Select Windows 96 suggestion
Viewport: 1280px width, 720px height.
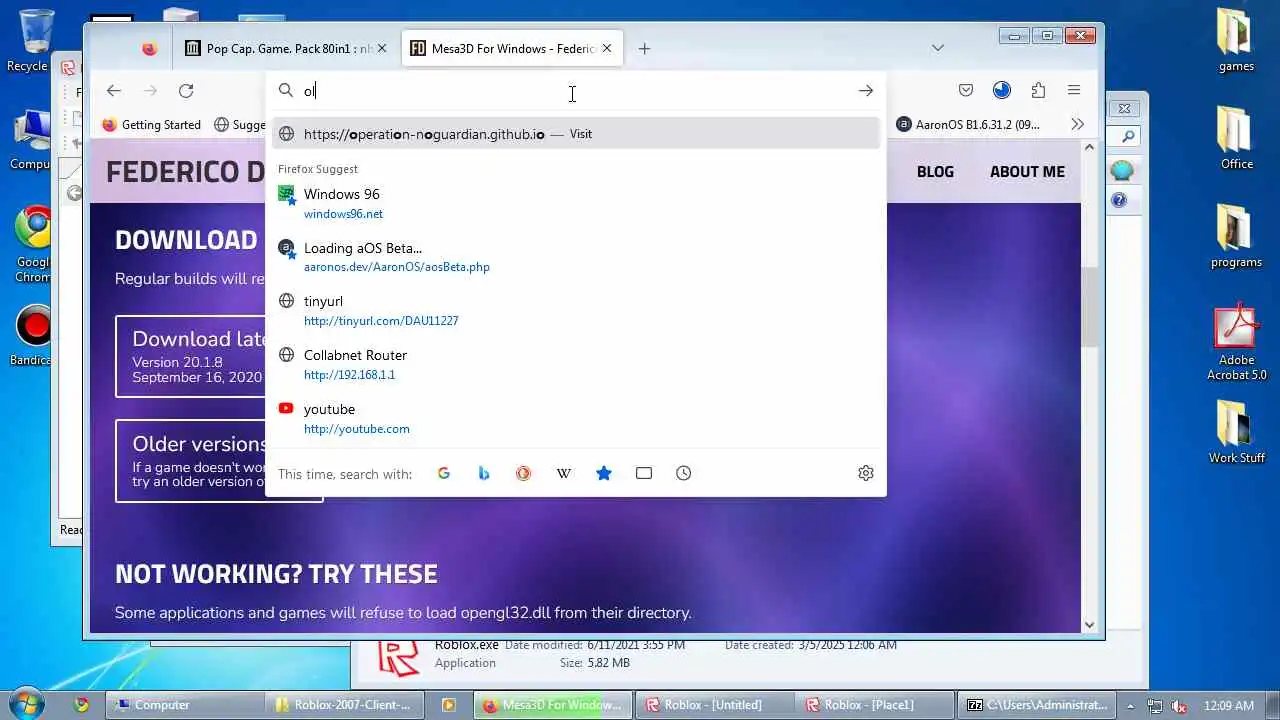click(576, 203)
